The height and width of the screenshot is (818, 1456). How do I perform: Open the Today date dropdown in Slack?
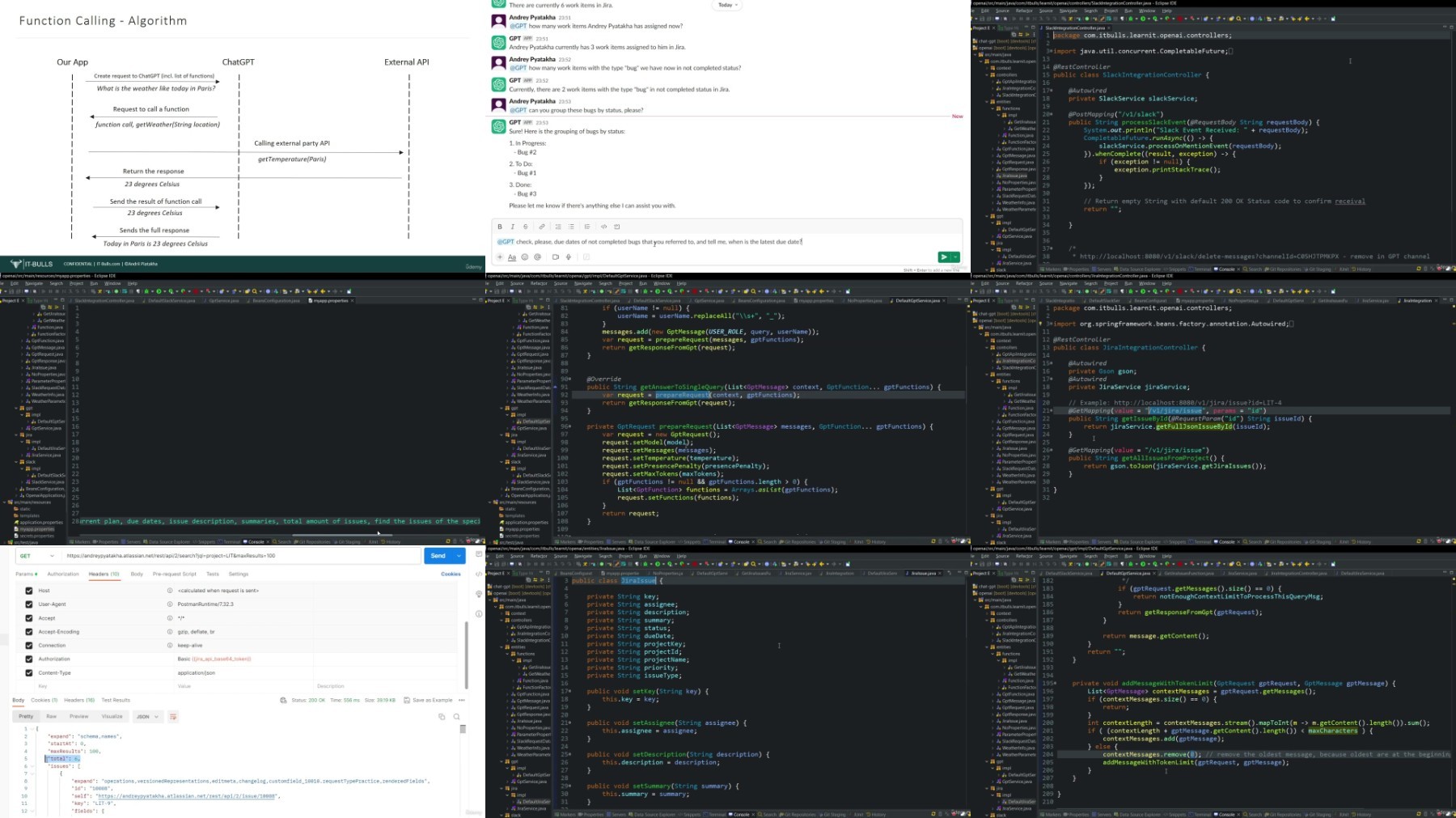[728, 5]
